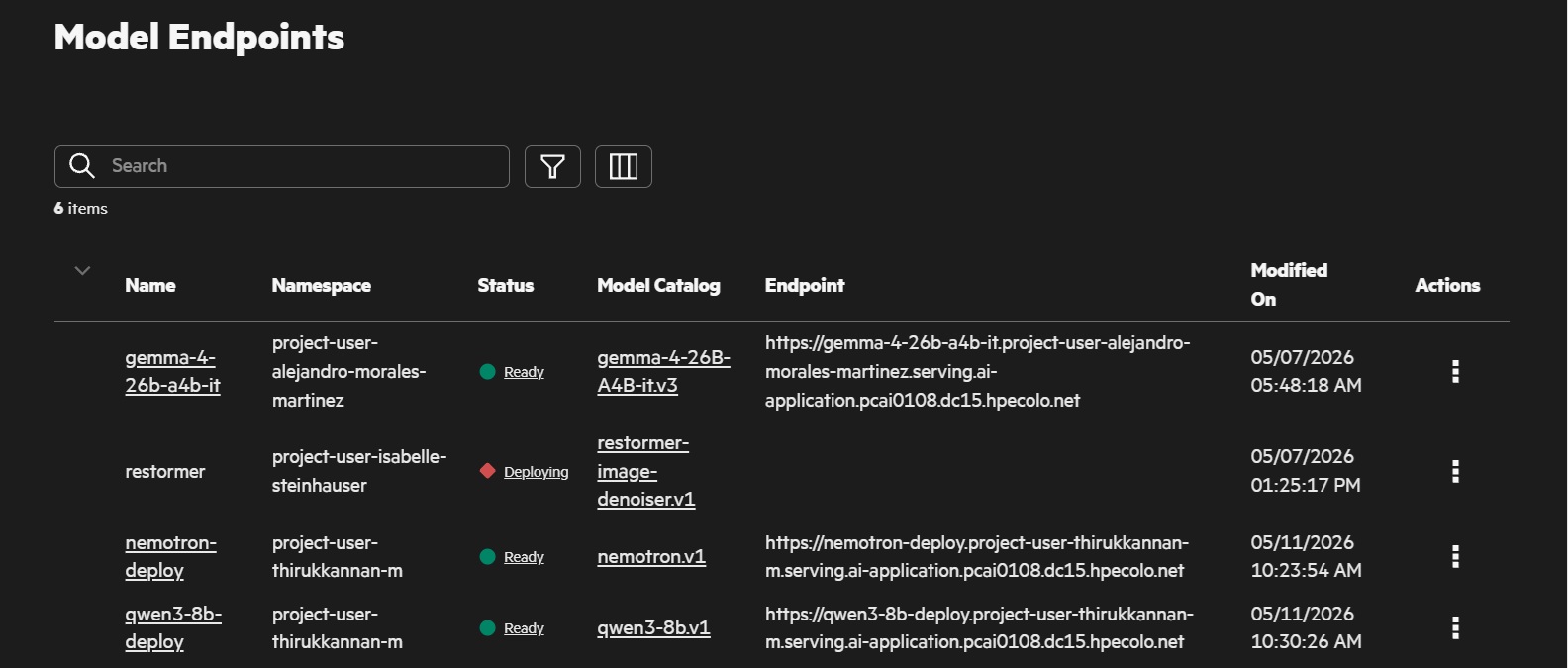Select the qwen3-8b-deploy endpoint URL text

979,628
